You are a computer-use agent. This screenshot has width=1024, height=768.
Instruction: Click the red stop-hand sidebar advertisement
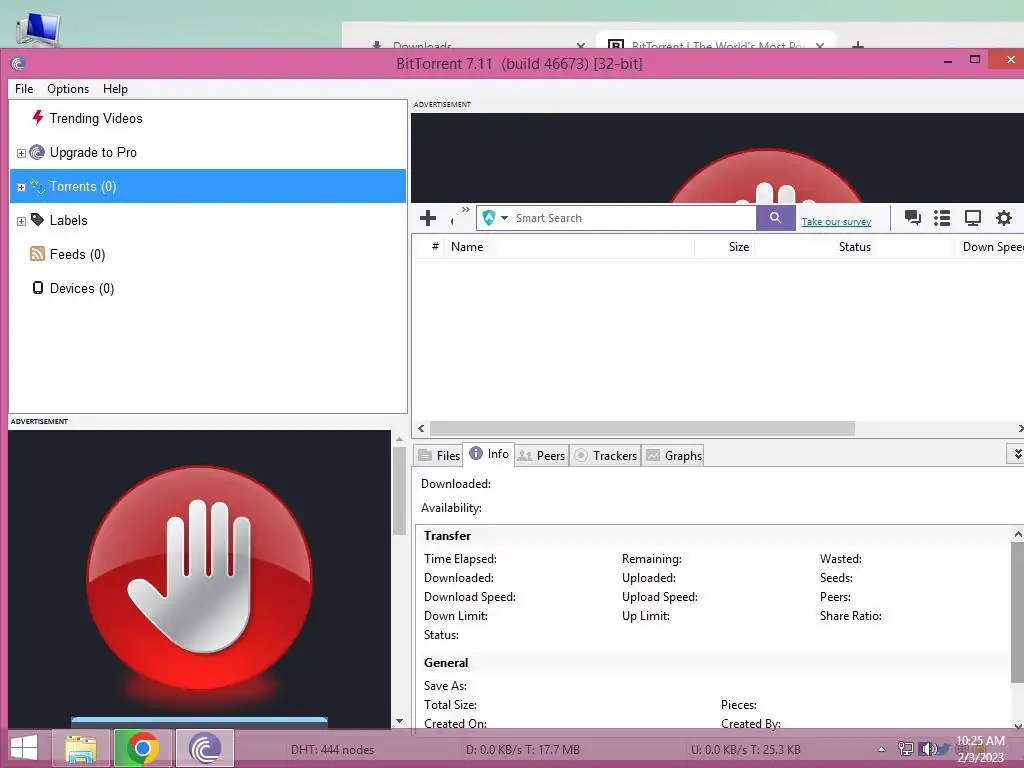[199, 579]
